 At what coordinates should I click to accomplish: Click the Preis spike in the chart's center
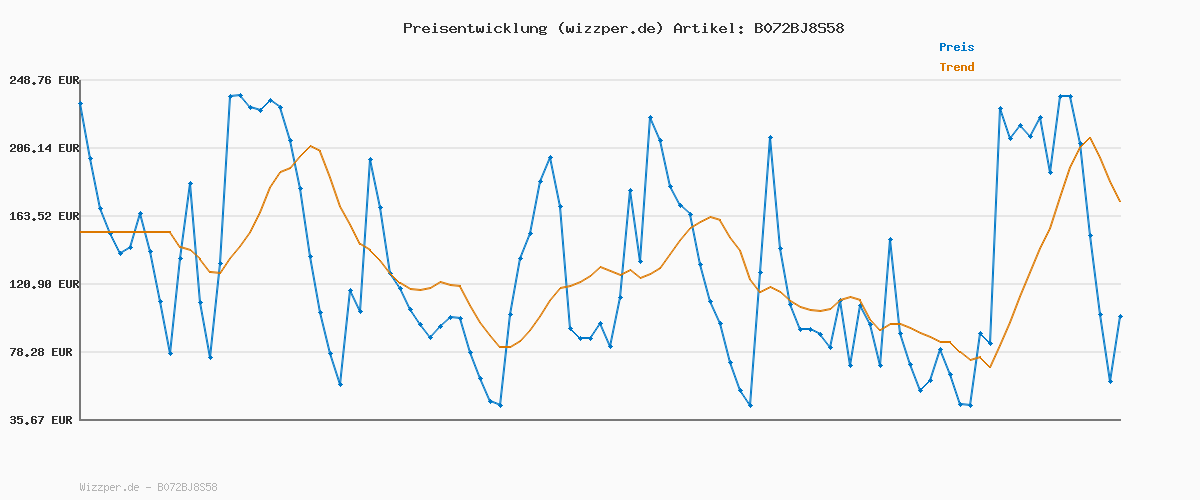coord(650,118)
